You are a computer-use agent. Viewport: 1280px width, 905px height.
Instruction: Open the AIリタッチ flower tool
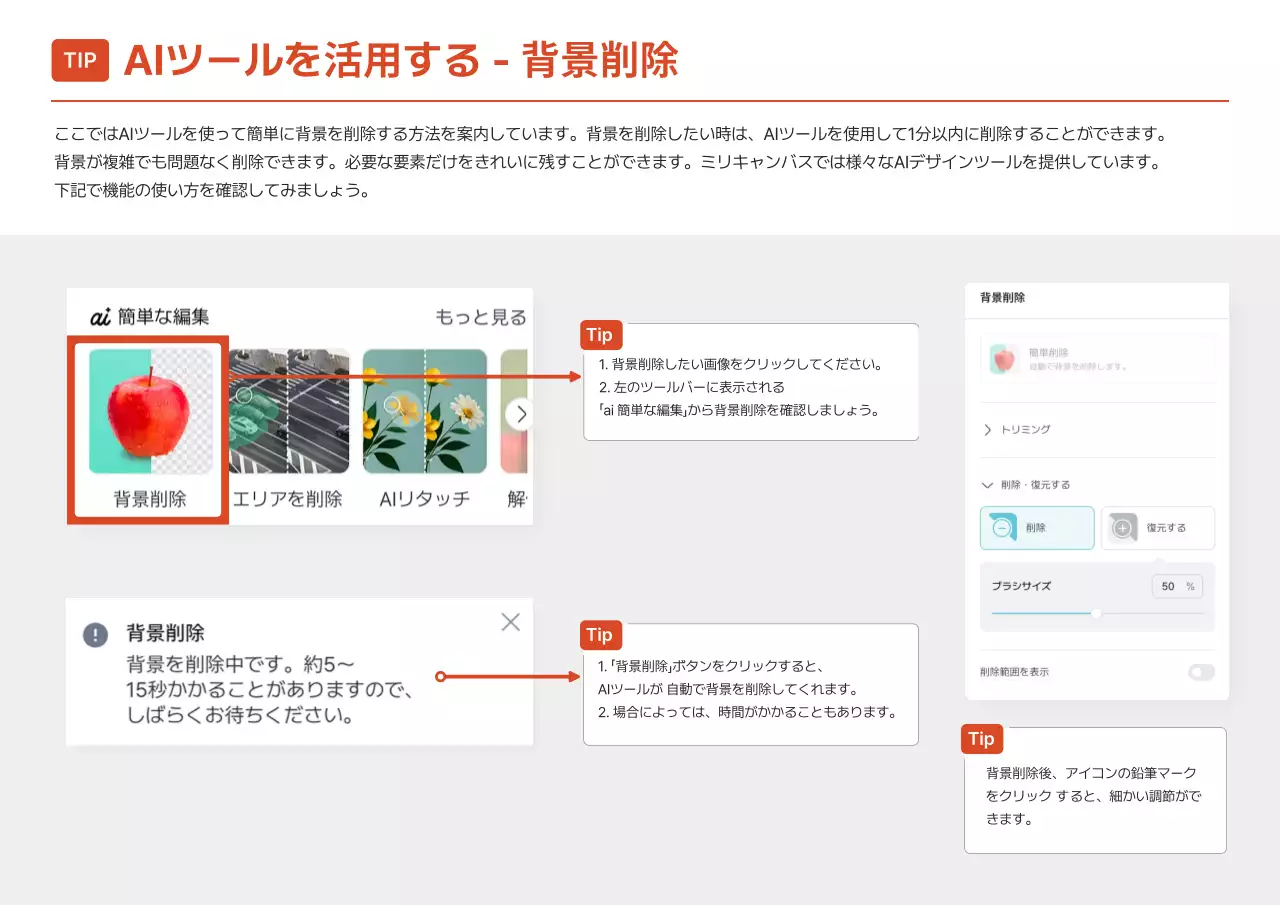pyautogui.click(x=424, y=411)
